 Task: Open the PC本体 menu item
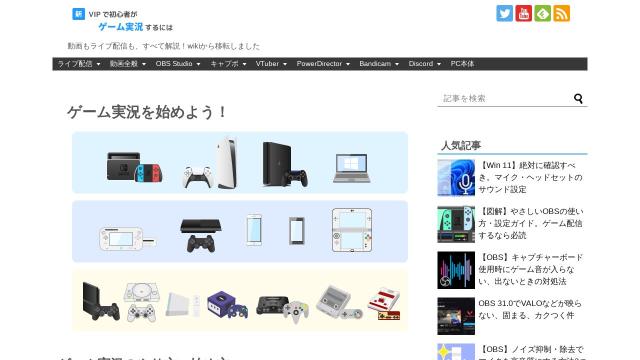click(x=462, y=64)
